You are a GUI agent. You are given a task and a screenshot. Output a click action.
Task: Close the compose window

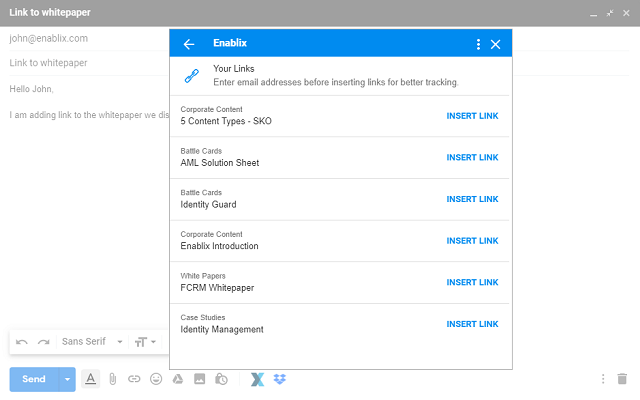(626, 13)
